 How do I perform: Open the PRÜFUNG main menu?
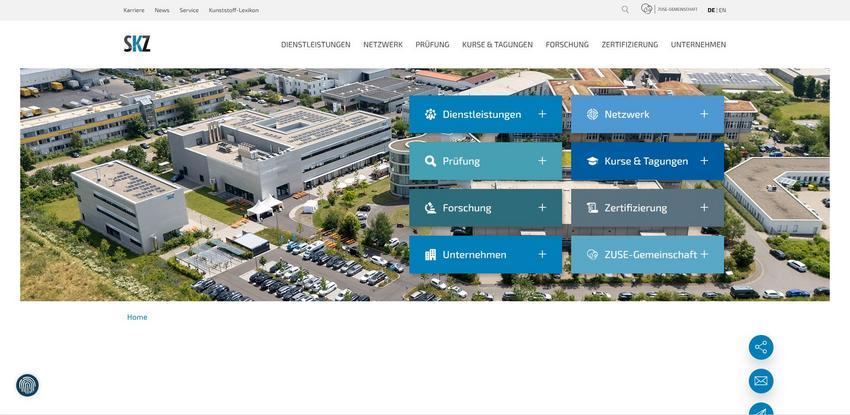(433, 44)
